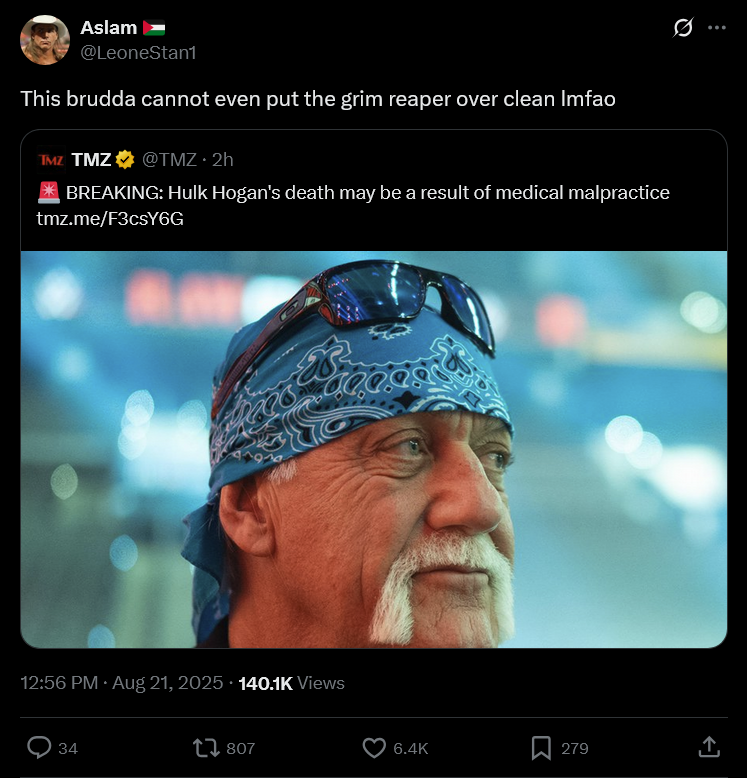
Task: Open the quoted post's 2h timestamp
Action: pos(222,159)
